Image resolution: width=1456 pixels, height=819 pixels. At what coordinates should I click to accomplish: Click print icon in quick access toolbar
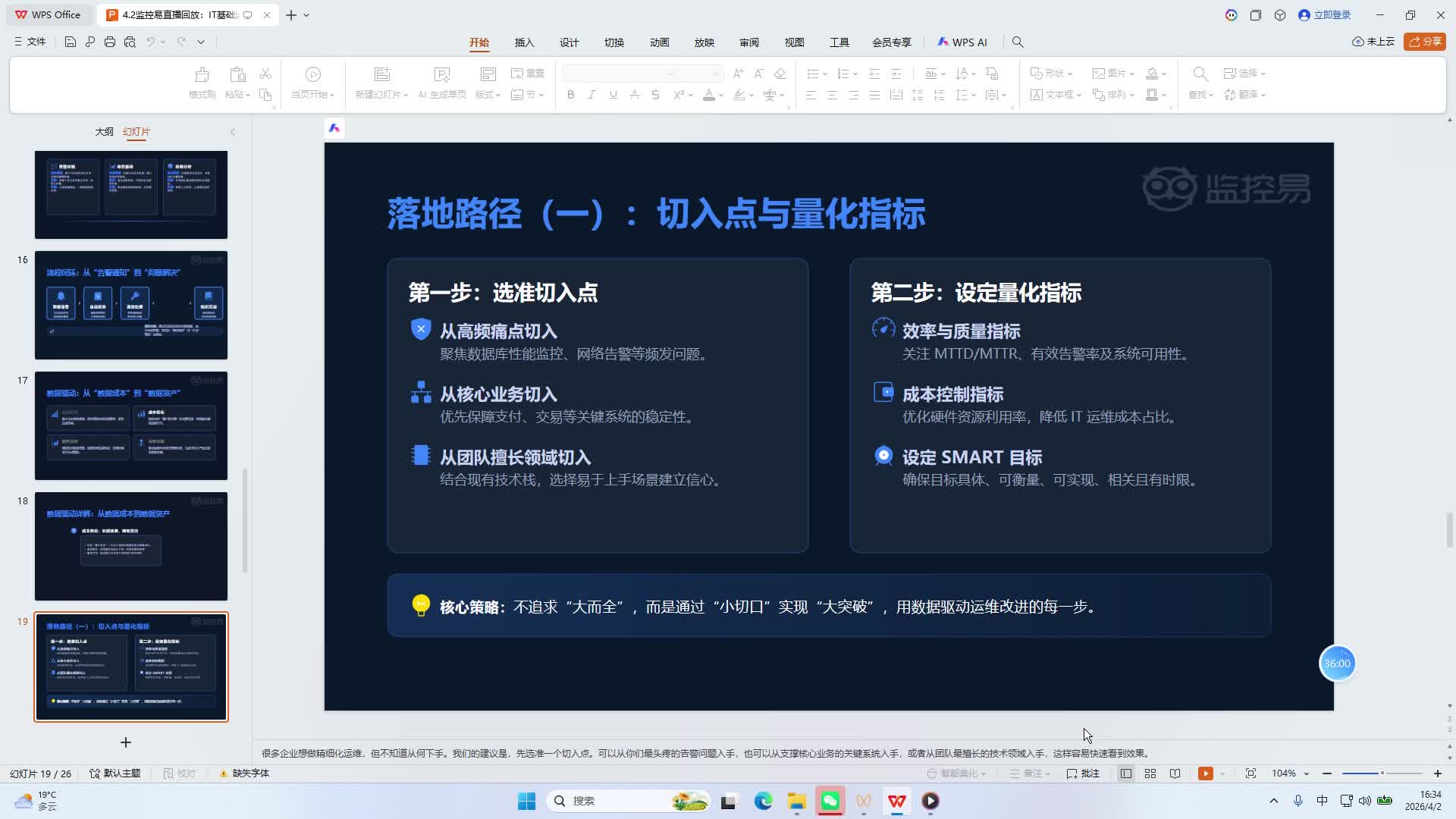coord(110,42)
